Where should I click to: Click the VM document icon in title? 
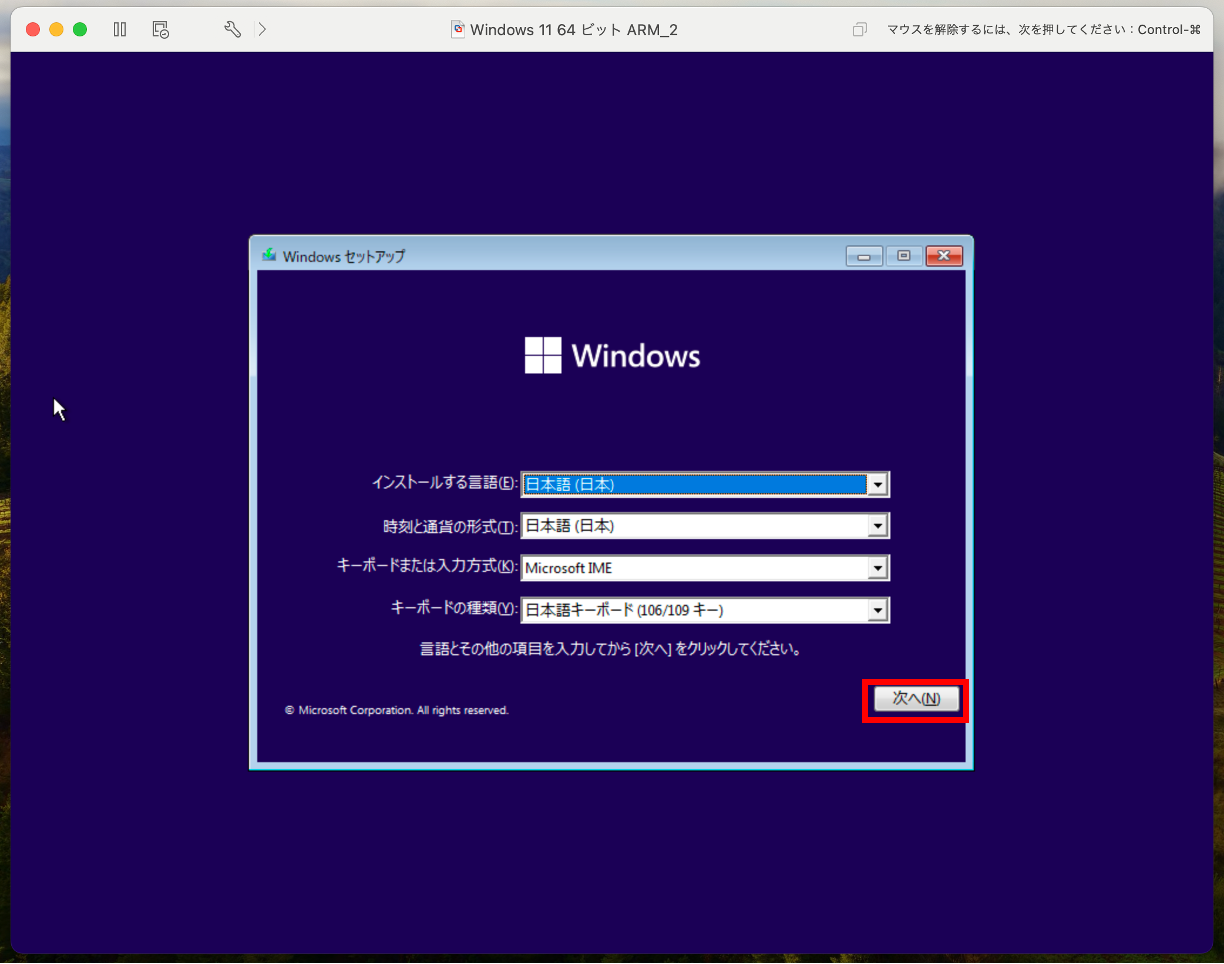[x=458, y=29]
